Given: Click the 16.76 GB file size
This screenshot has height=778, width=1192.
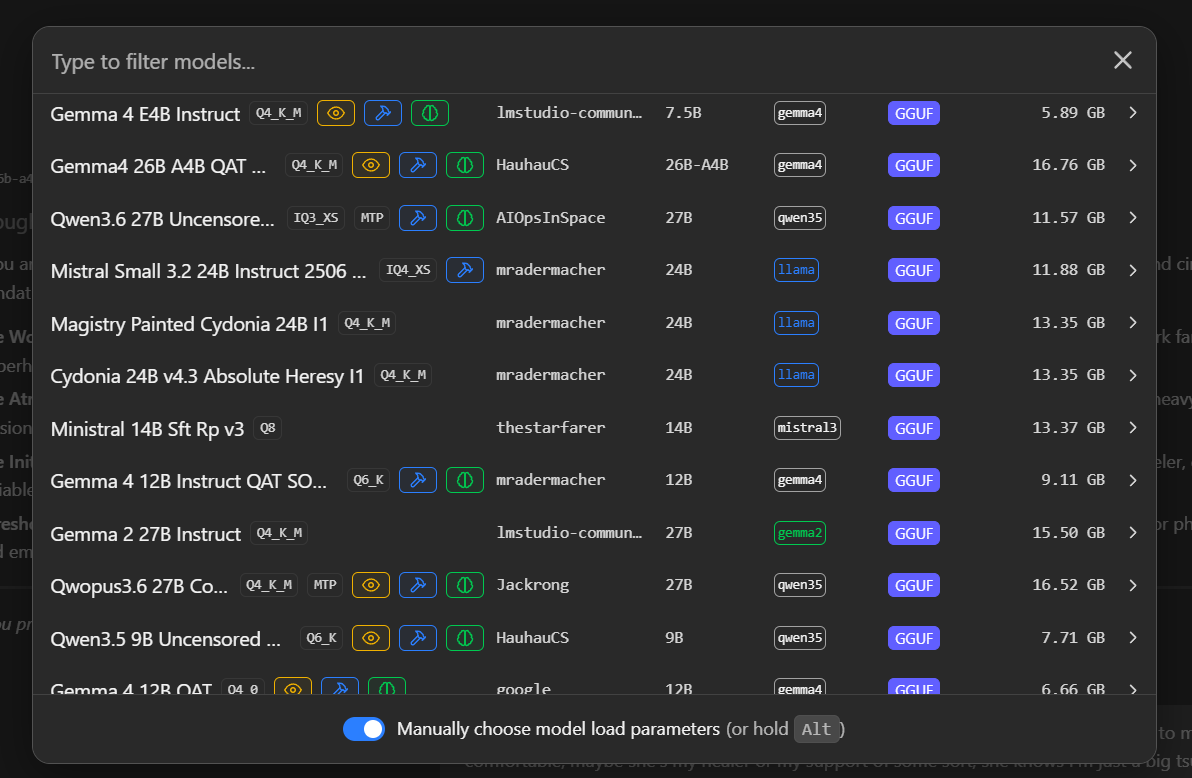Looking at the screenshot, I should (1068, 165).
